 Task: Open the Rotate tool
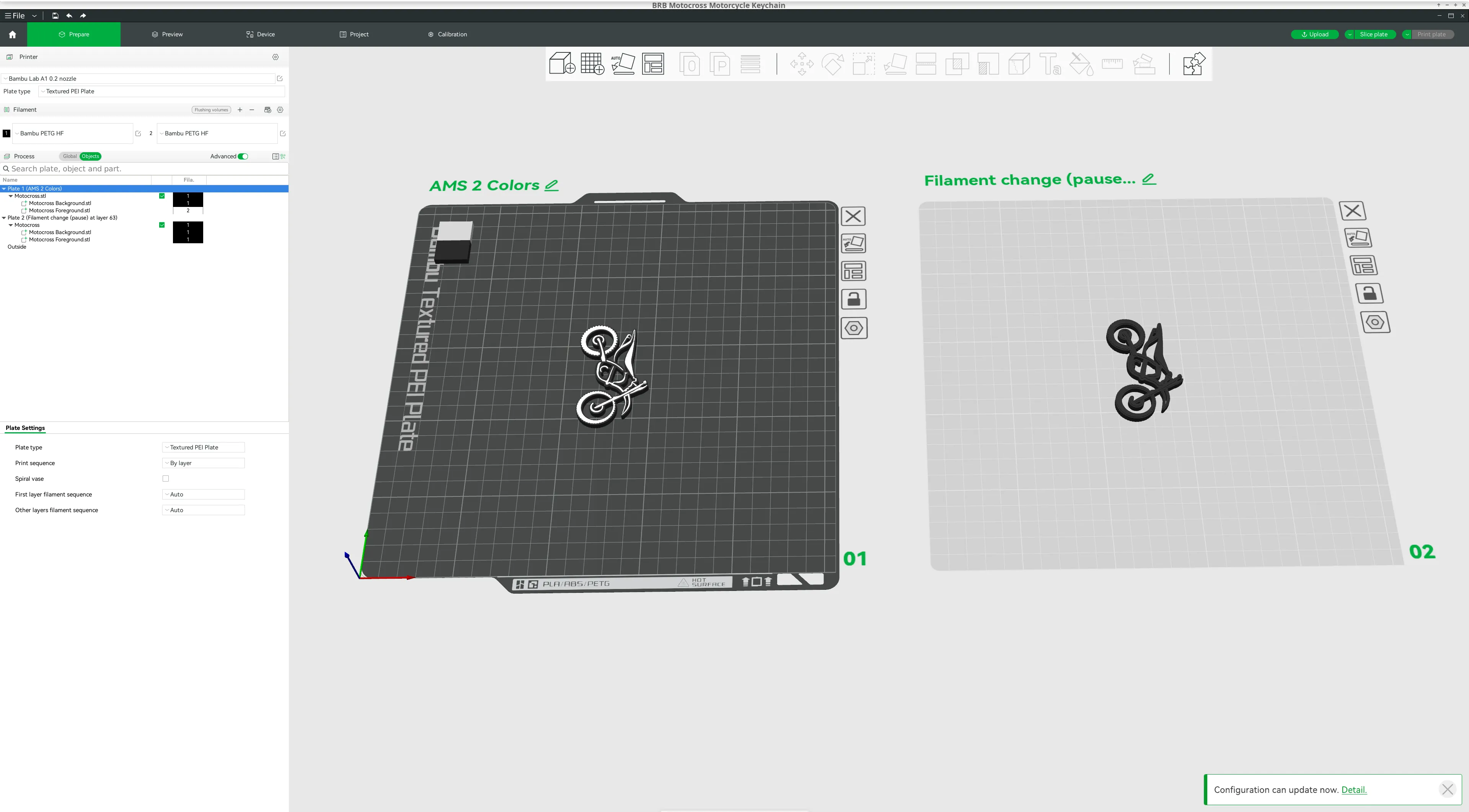833,63
